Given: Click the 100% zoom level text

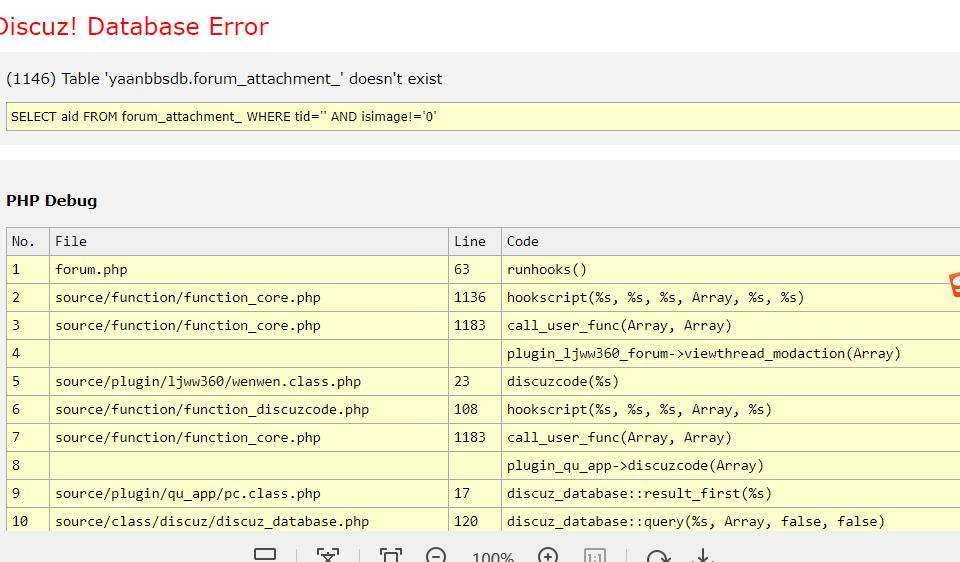Looking at the screenshot, I should (493, 556).
